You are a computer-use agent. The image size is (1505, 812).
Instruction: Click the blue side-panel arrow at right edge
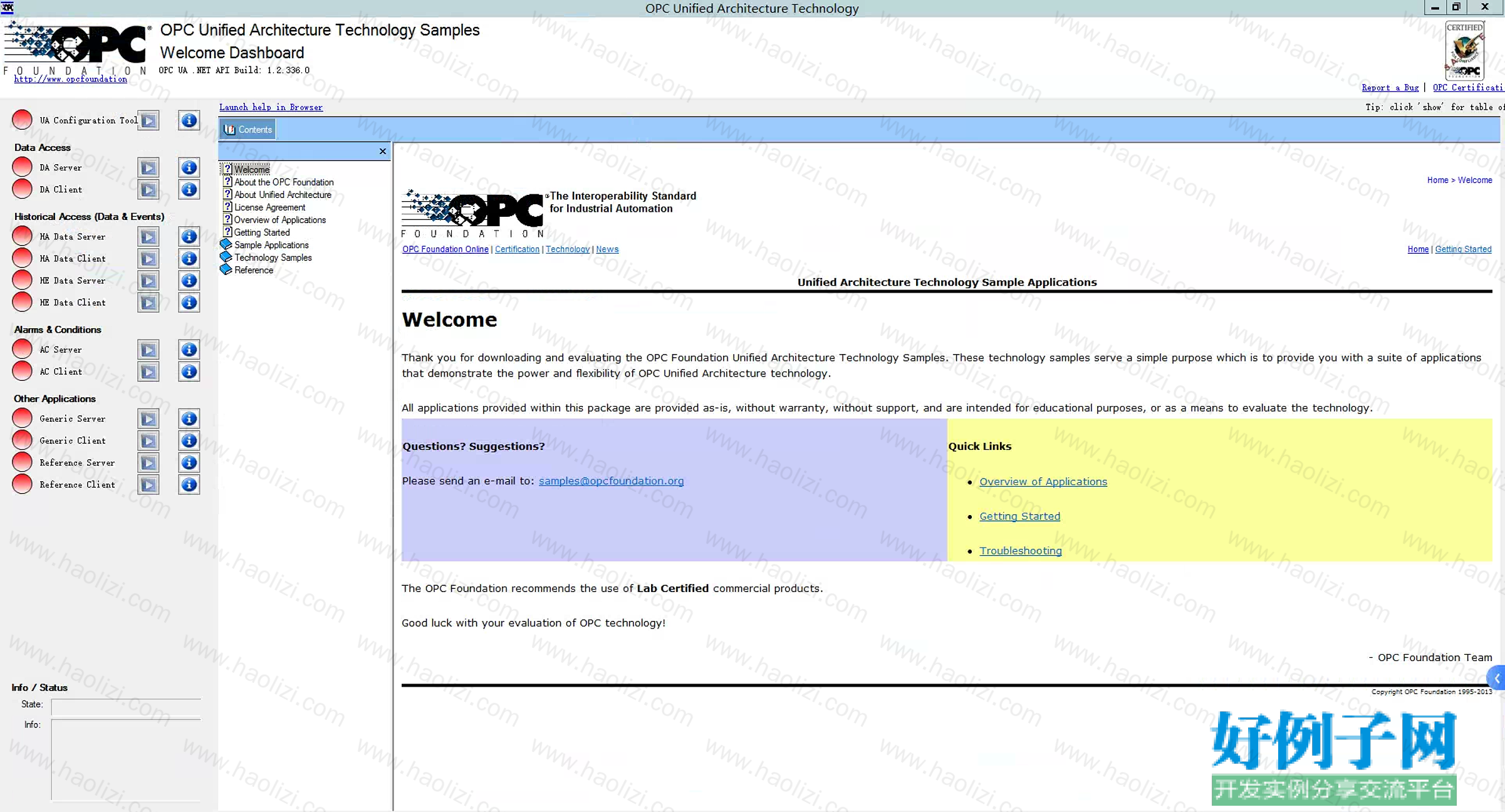(1496, 677)
